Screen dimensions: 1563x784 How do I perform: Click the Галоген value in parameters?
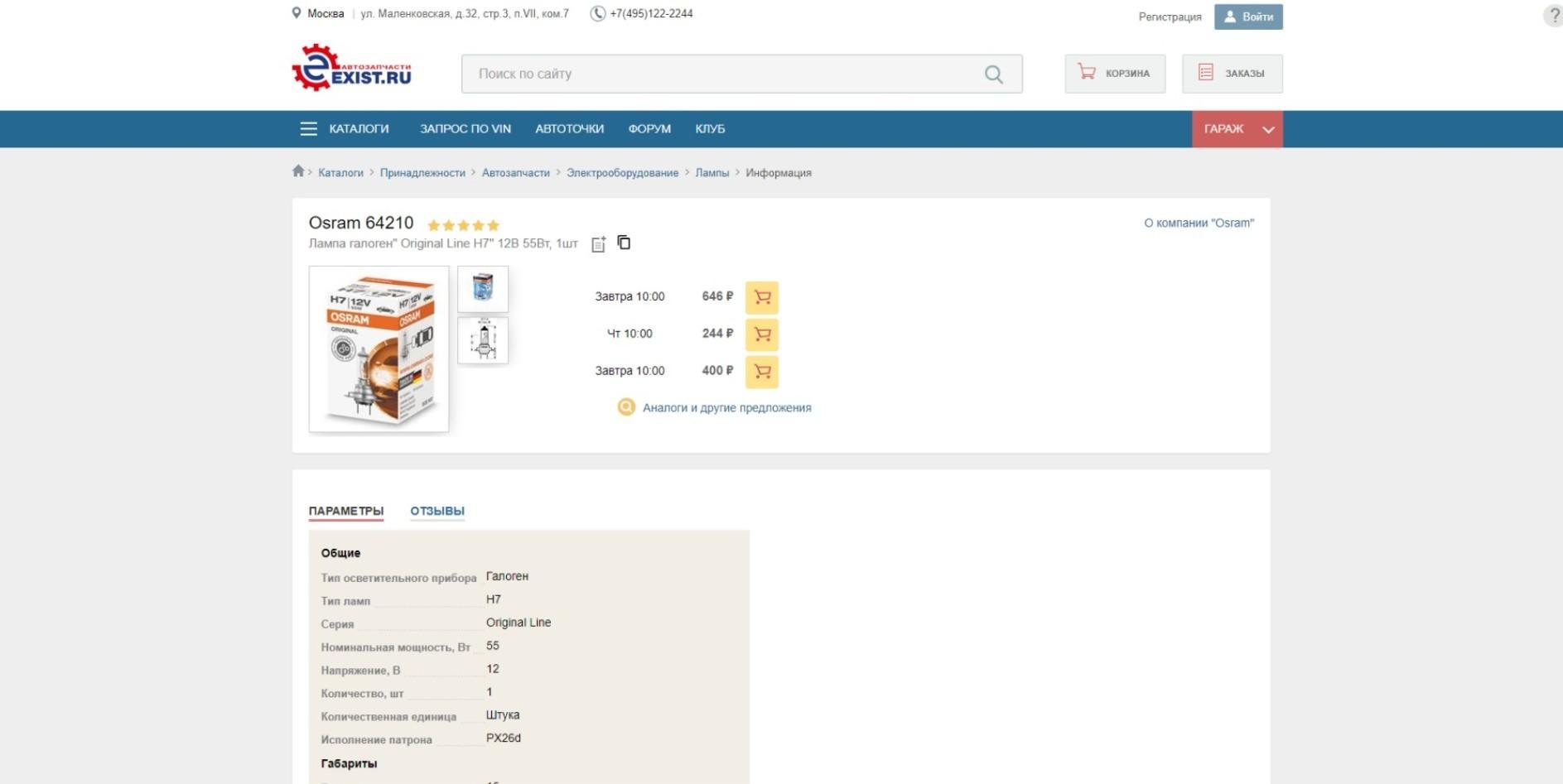pos(507,576)
